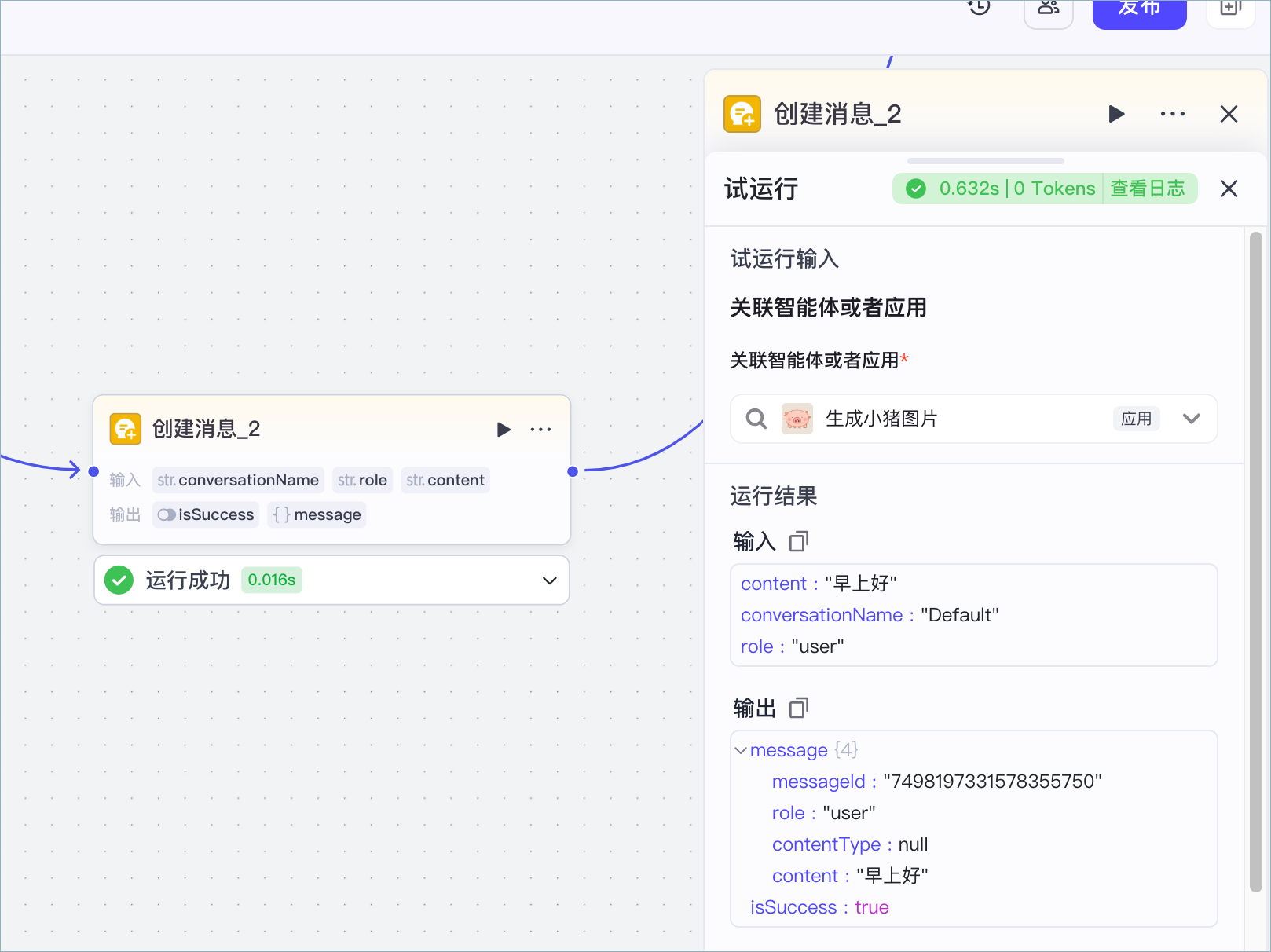The width and height of the screenshot is (1271, 952).
Task: Click the content : "早上好" input line
Action: pos(819,584)
